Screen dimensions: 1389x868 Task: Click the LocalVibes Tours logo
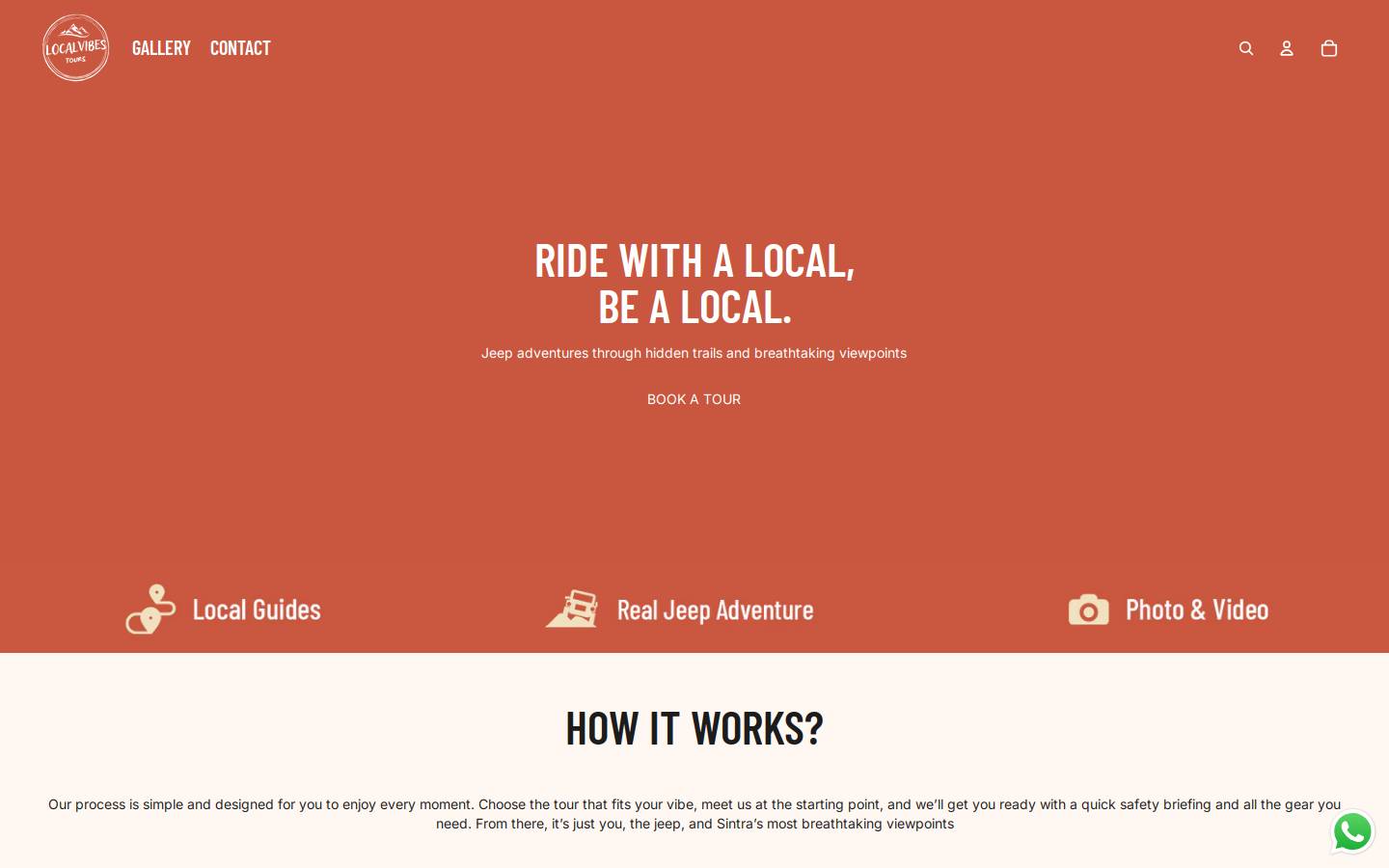click(x=76, y=47)
